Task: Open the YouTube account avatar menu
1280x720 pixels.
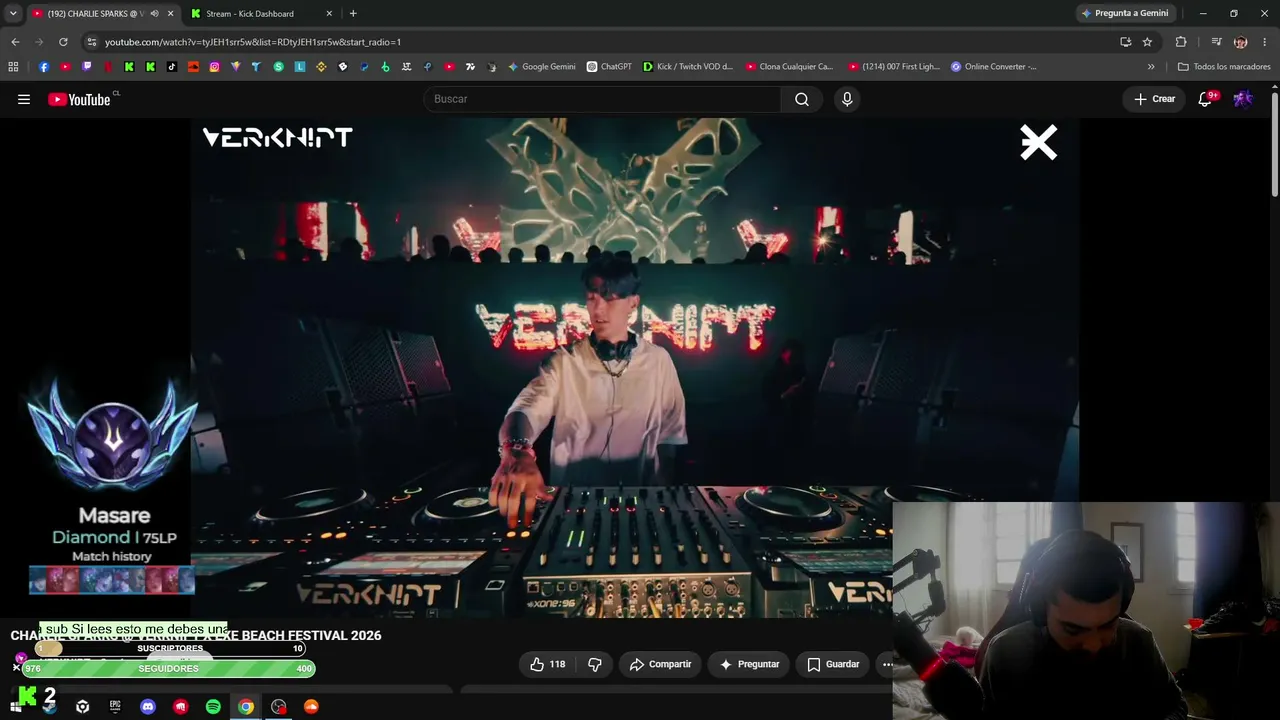Action: 1243,99
